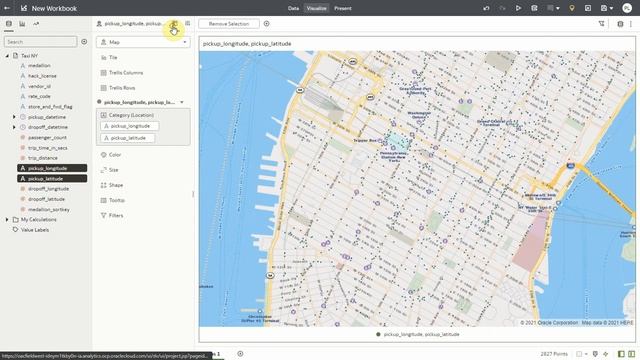This screenshot has width=640, height=360.
Task: Open the visualization three-dot menu
Action: pyautogui.click(x=631, y=24)
